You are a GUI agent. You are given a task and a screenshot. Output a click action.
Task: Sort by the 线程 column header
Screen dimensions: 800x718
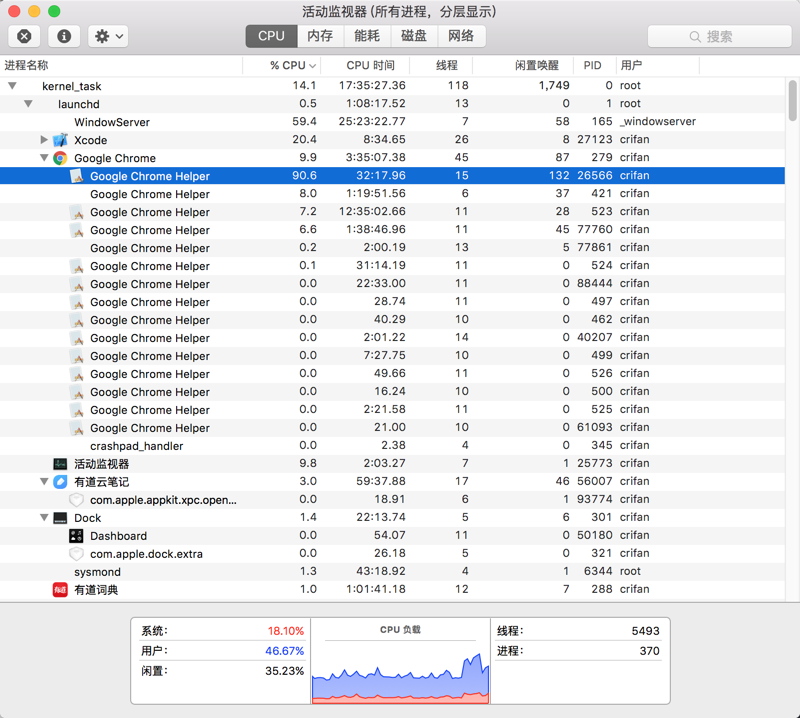[x=441, y=65]
